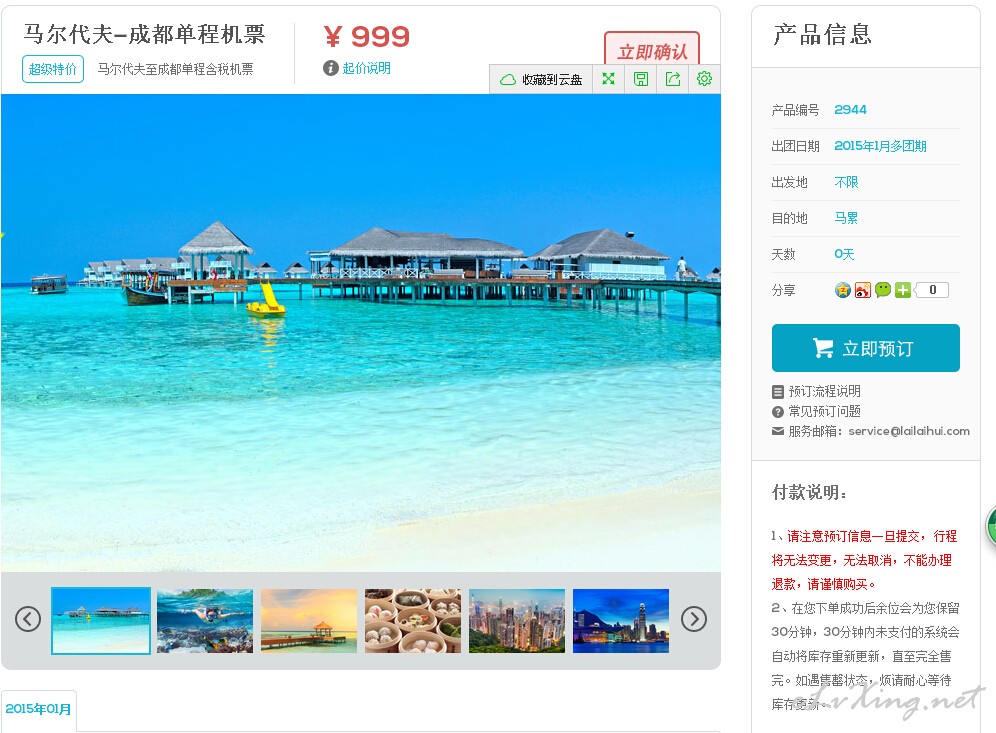Share to QQ Zone star icon
This screenshot has height=733, width=996.
point(842,290)
